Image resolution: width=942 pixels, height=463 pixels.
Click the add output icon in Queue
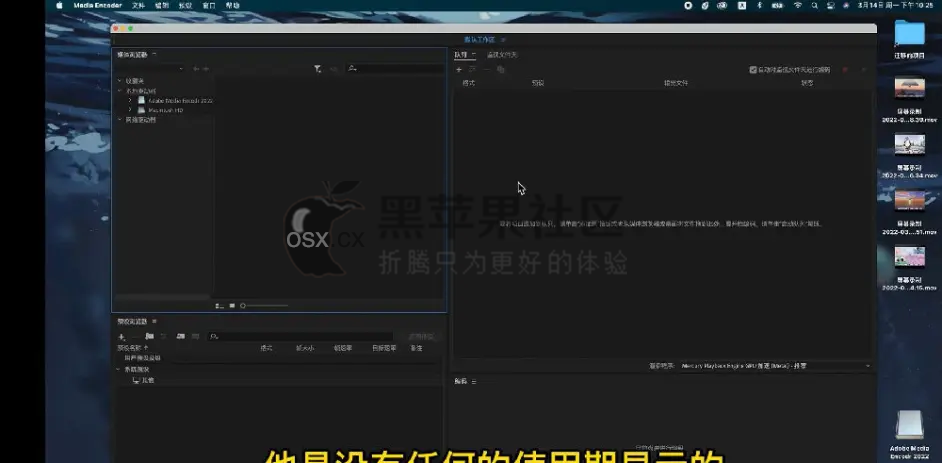[x=473, y=70]
